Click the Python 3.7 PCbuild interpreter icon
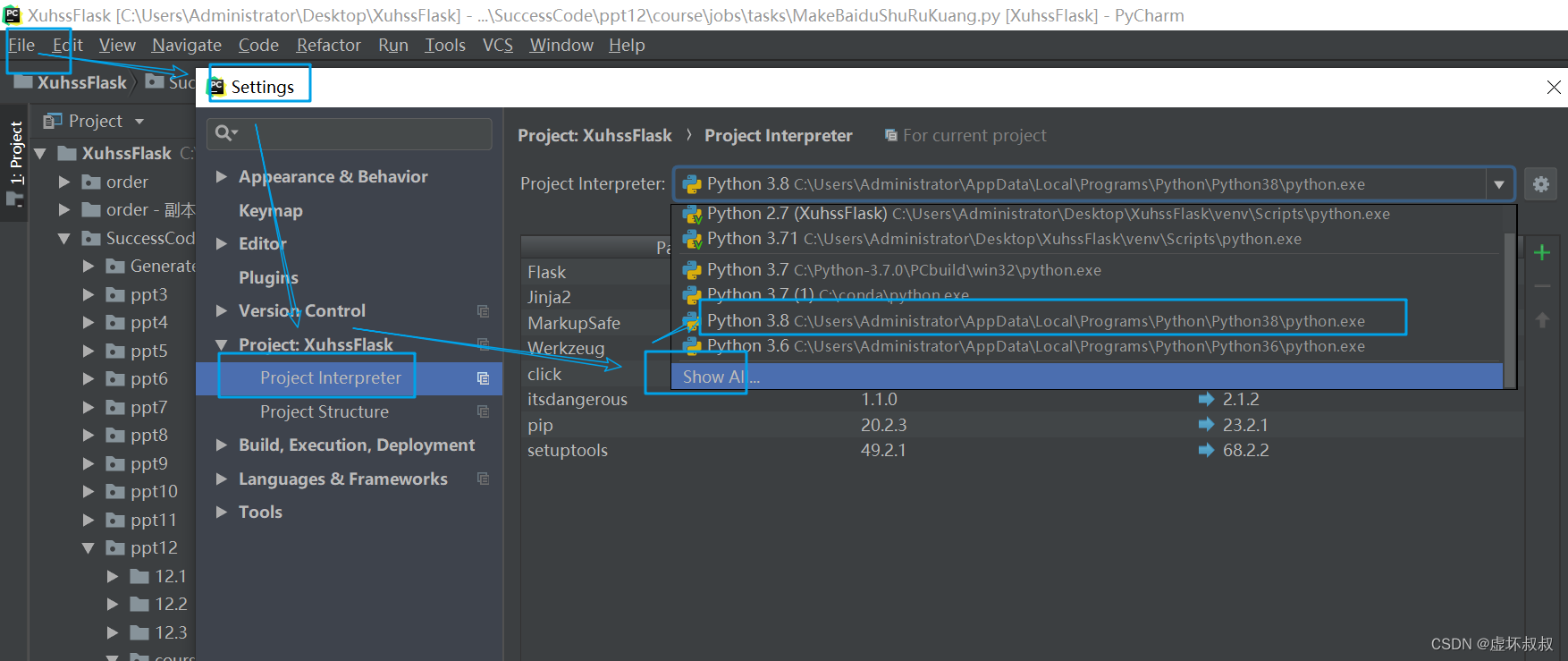The height and width of the screenshot is (661, 1568). (x=692, y=270)
